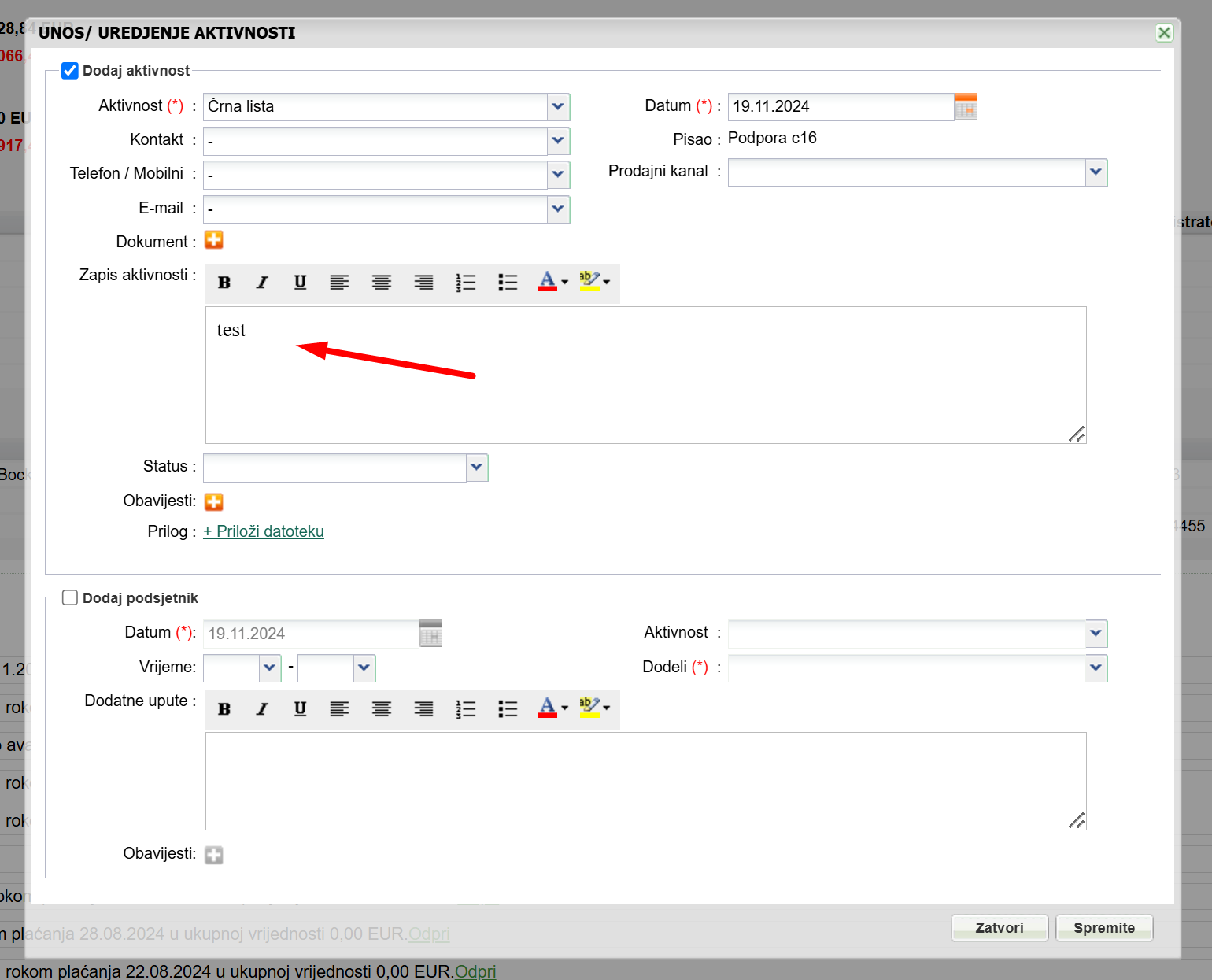Viewport: 1212px width, 980px height.
Task: Click into the Zapis aktivnosti text area
Action: (x=646, y=375)
